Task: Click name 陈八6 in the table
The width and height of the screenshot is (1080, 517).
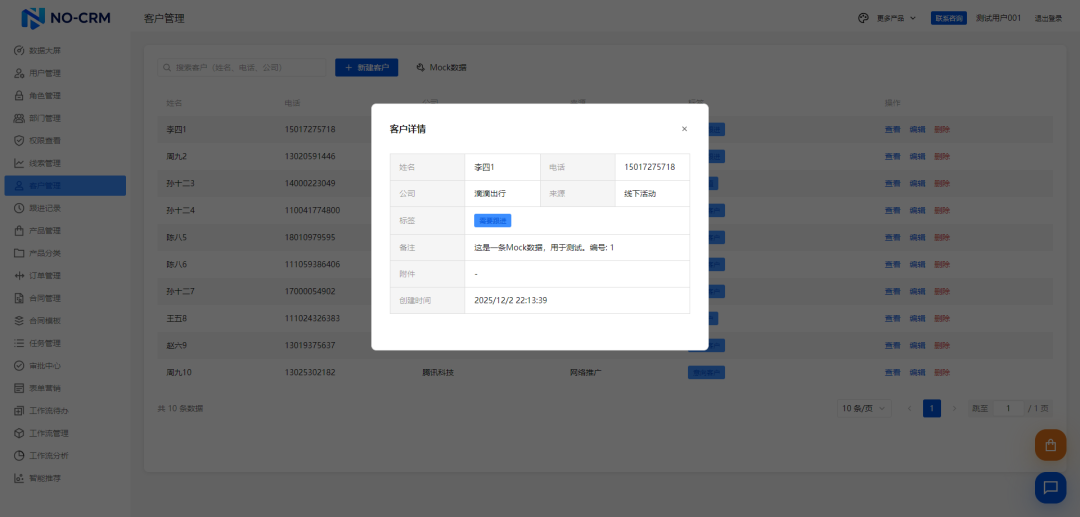Action: 177,264
